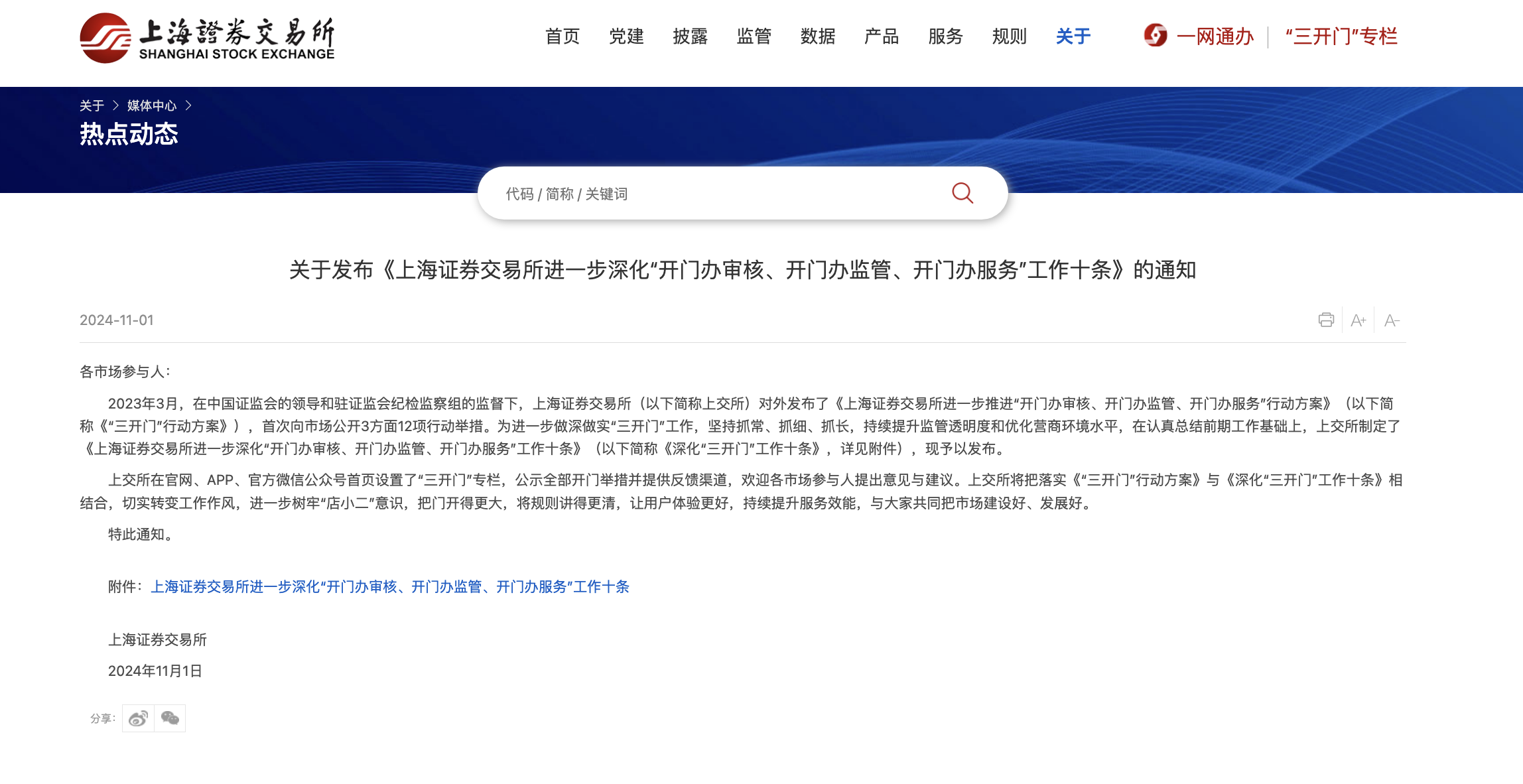The height and width of the screenshot is (784, 1523).
Task: Click the 分享 label
Action: [x=103, y=718]
